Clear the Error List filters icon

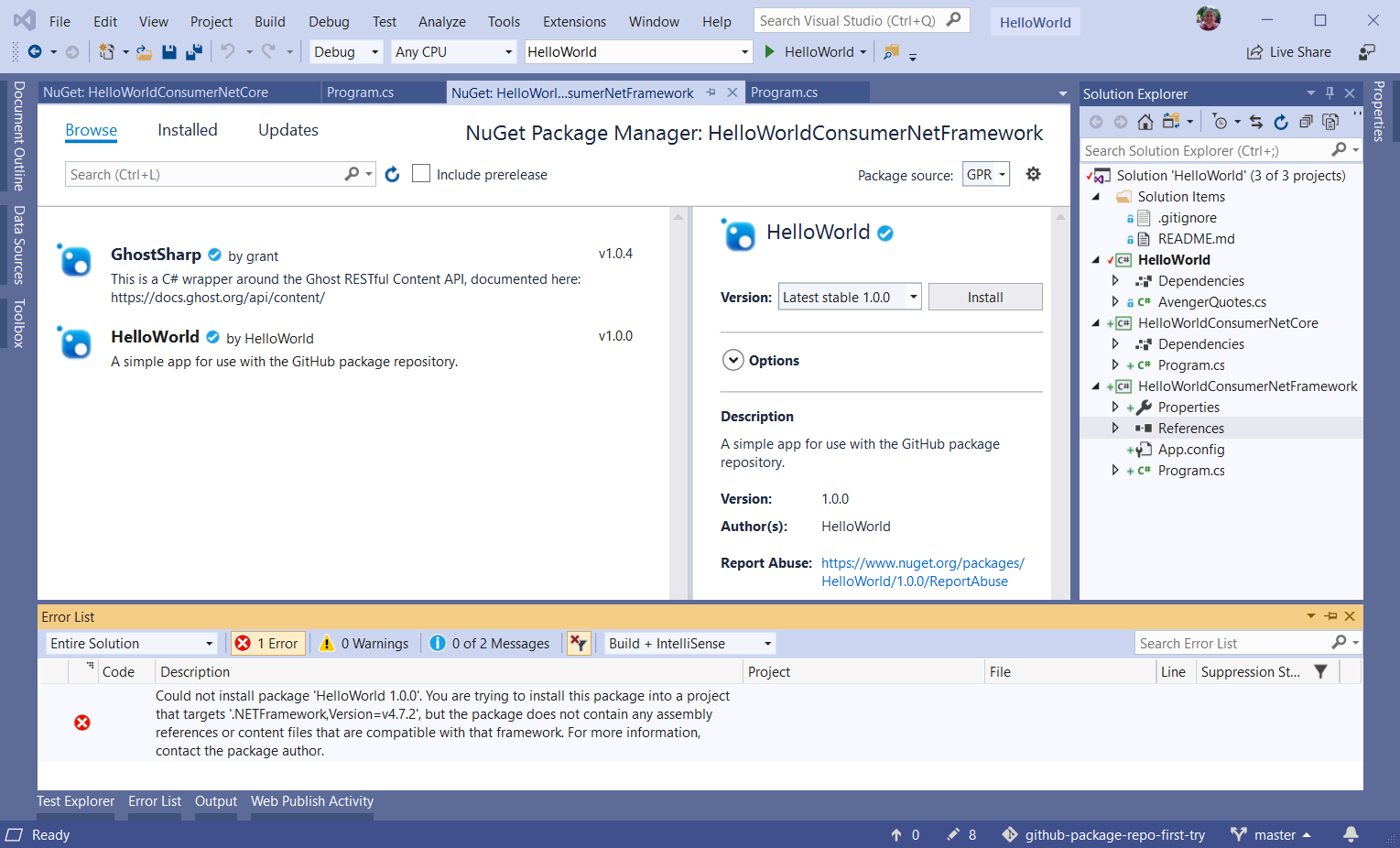point(578,643)
